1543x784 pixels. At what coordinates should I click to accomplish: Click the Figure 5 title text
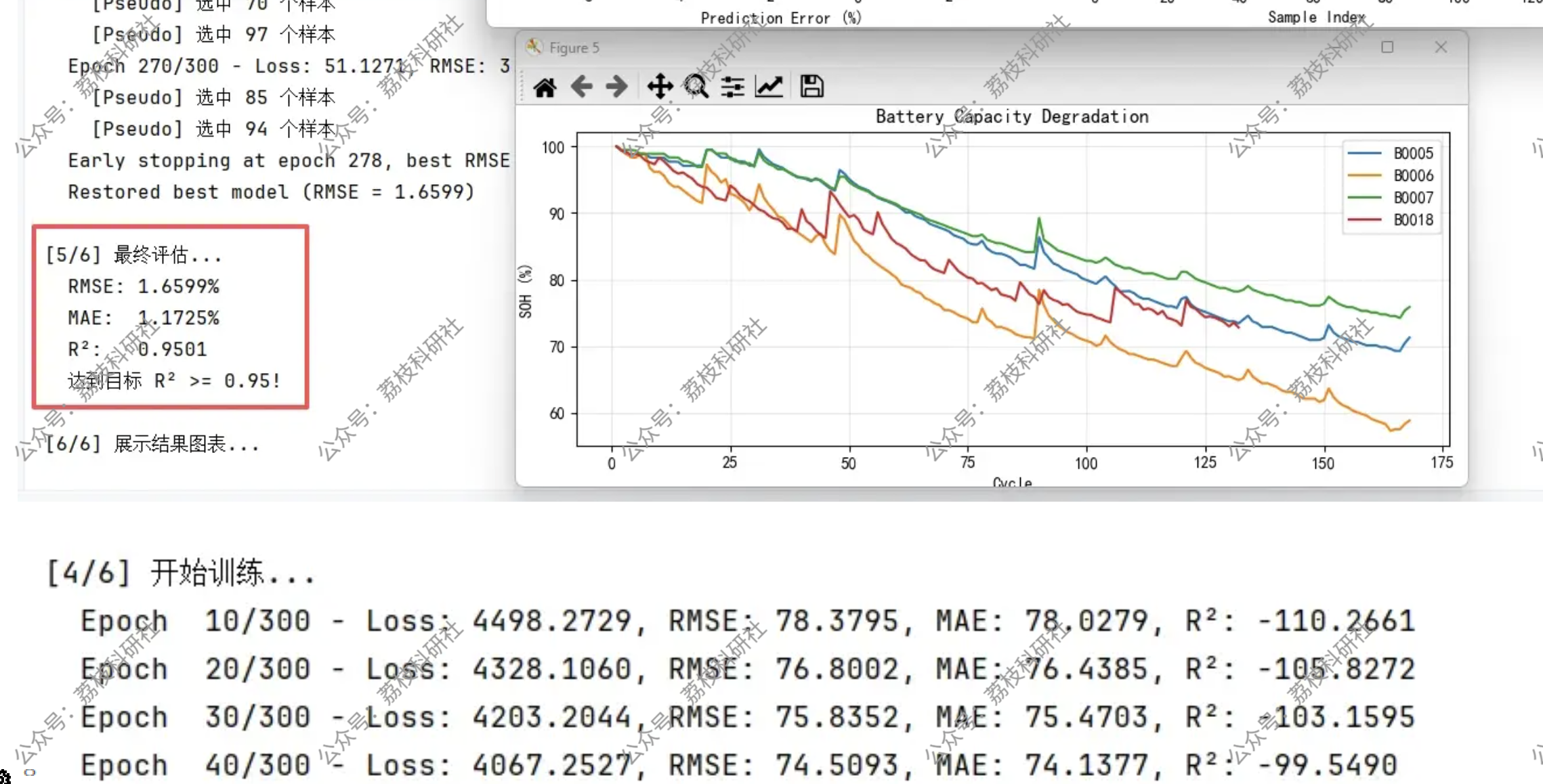click(574, 47)
